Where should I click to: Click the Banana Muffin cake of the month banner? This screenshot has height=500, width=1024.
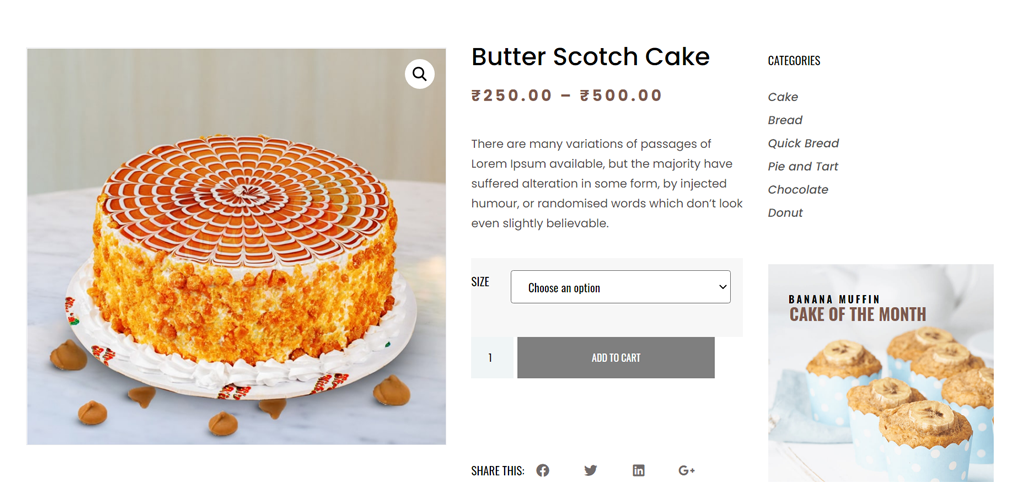pyautogui.click(x=880, y=372)
